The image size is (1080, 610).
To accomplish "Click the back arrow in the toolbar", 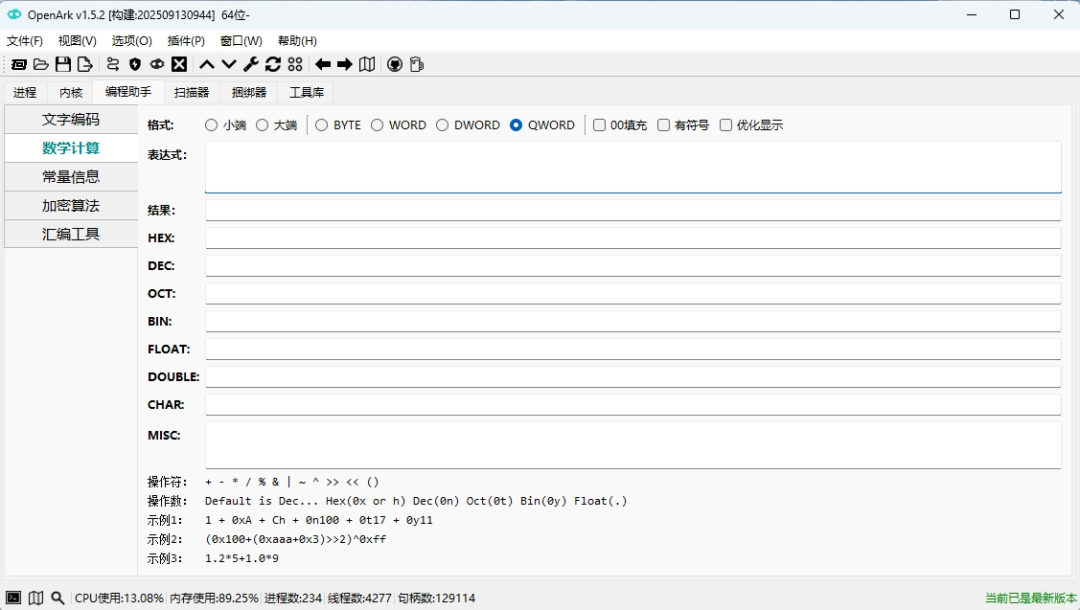I will click(x=322, y=63).
